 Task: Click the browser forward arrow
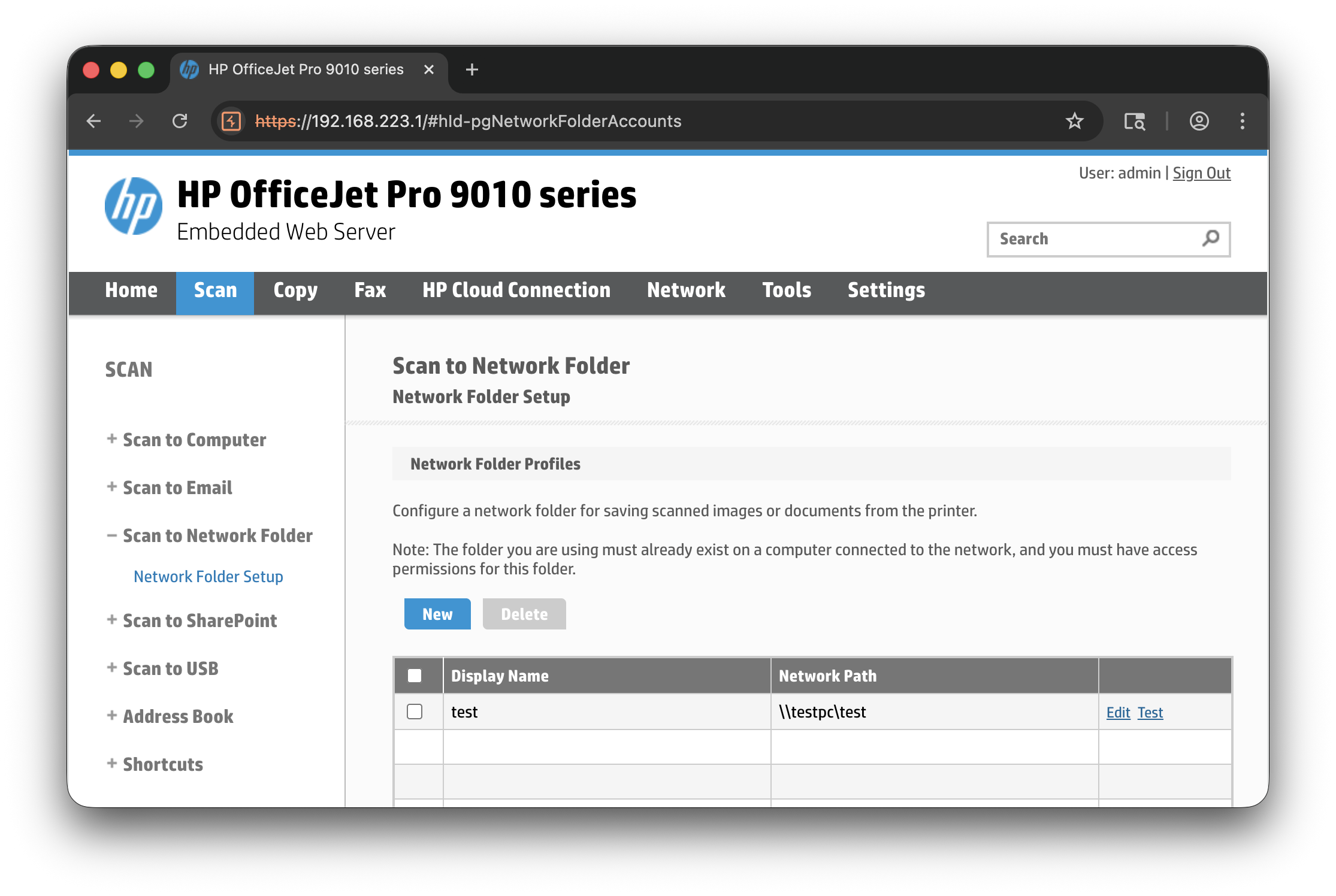click(x=137, y=121)
